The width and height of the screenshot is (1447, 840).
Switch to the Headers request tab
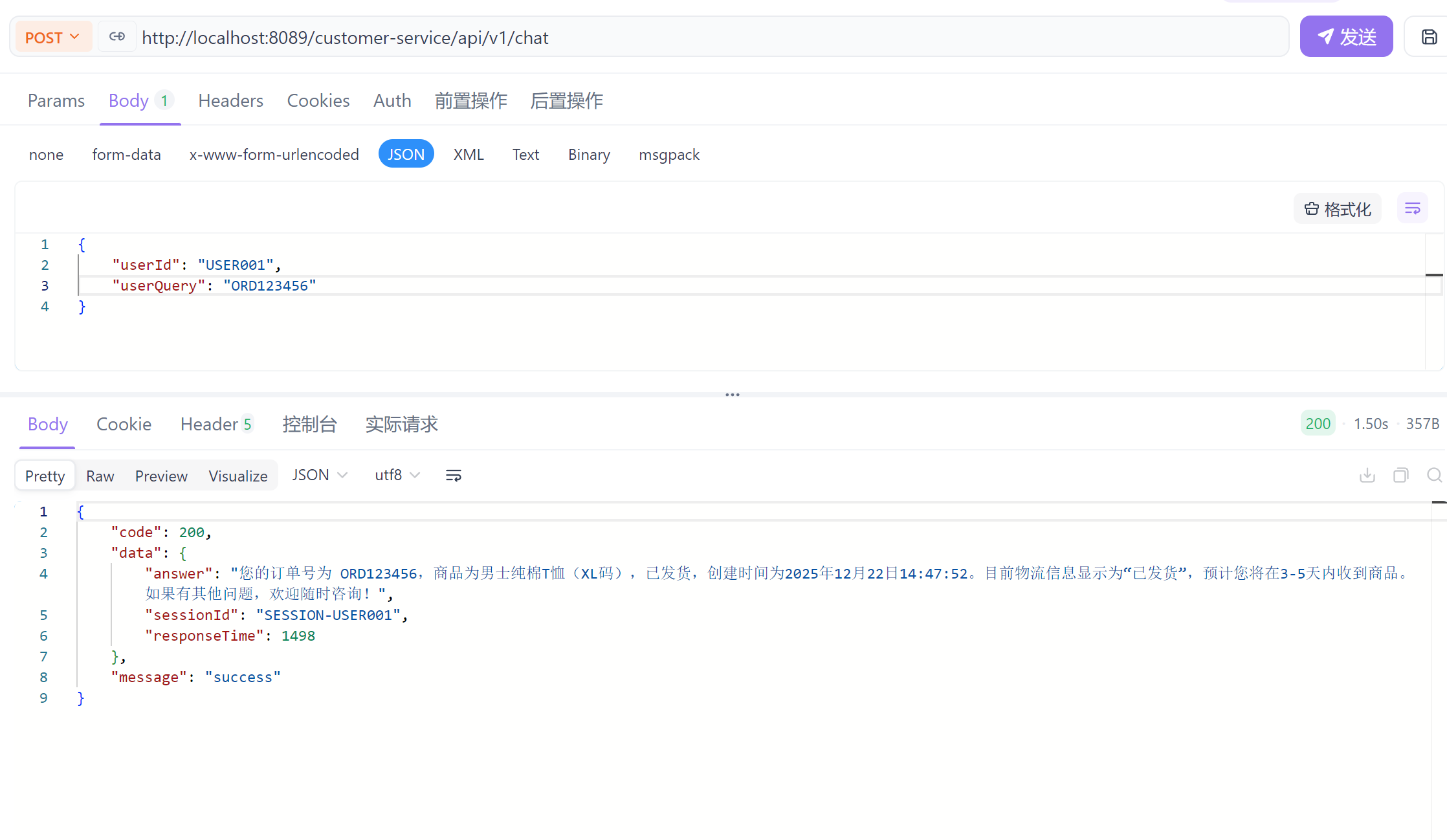tap(230, 101)
